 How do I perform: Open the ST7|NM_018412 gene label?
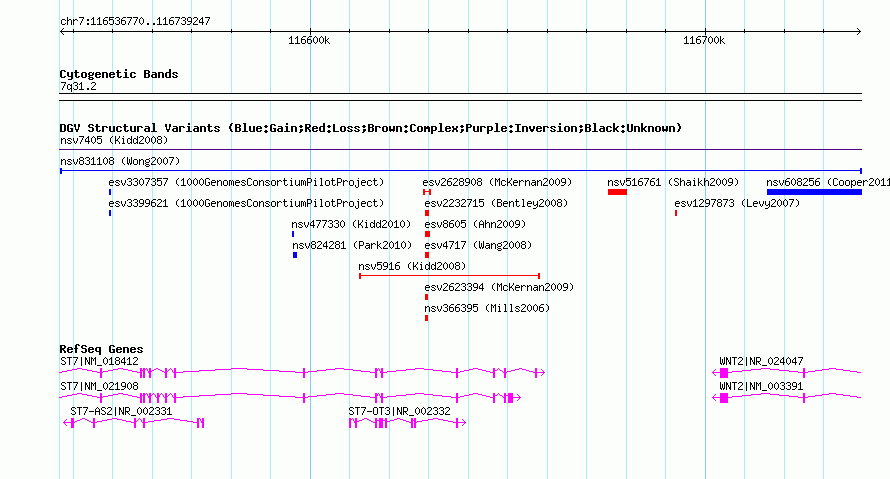tap(99, 362)
